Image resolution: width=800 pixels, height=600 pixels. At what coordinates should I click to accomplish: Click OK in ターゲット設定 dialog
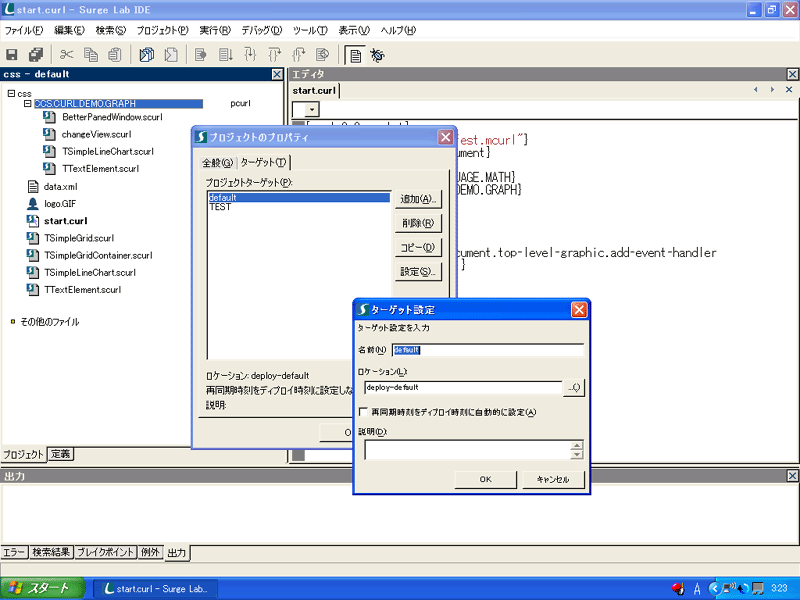point(485,479)
